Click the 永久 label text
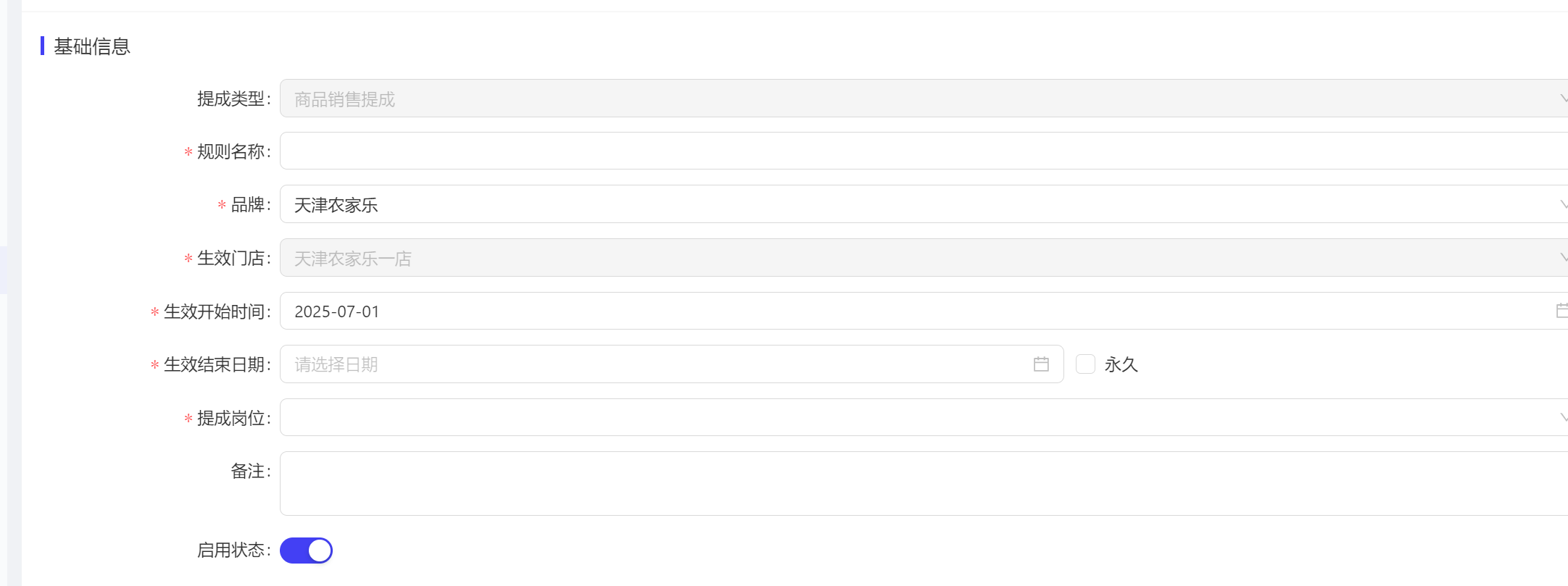 (x=1121, y=364)
